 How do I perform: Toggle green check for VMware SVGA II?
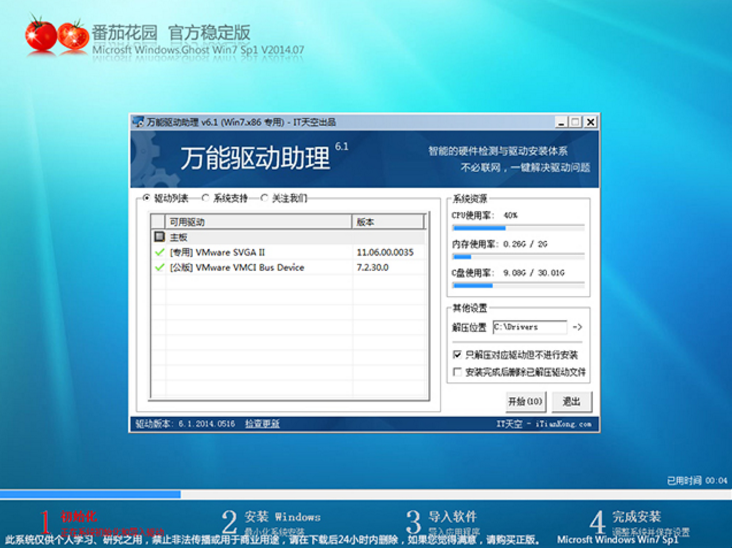pyautogui.click(x=159, y=252)
